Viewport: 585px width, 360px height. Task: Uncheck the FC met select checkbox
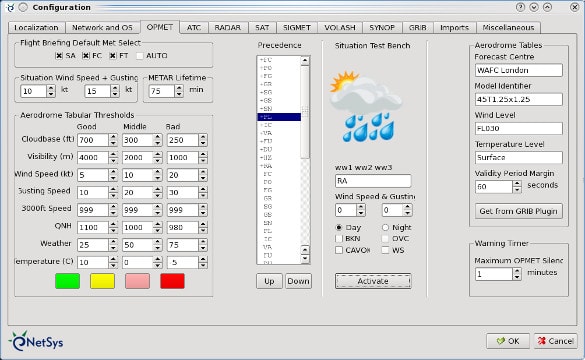coord(86,56)
